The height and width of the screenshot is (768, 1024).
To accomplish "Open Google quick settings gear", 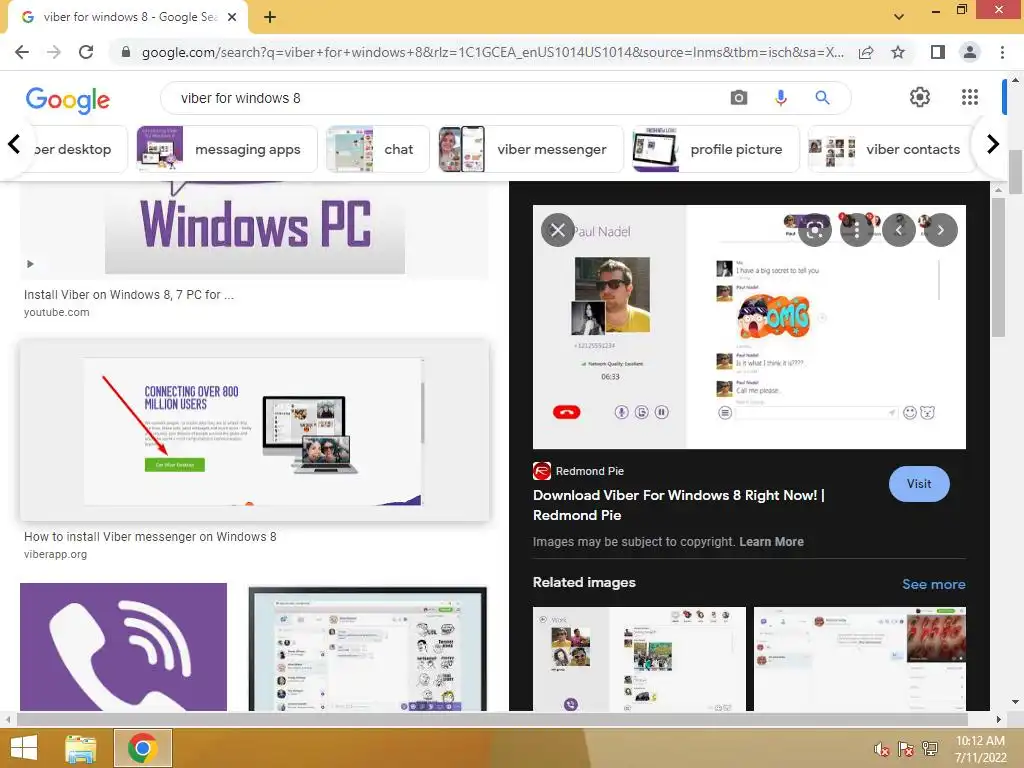I will (920, 97).
